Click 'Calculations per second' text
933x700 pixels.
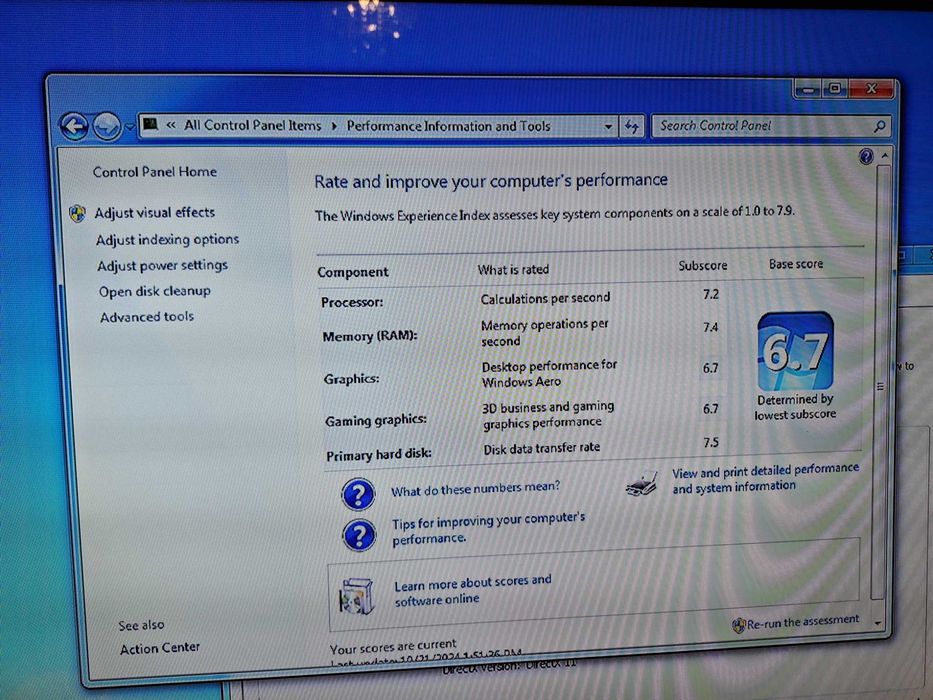pos(545,298)
